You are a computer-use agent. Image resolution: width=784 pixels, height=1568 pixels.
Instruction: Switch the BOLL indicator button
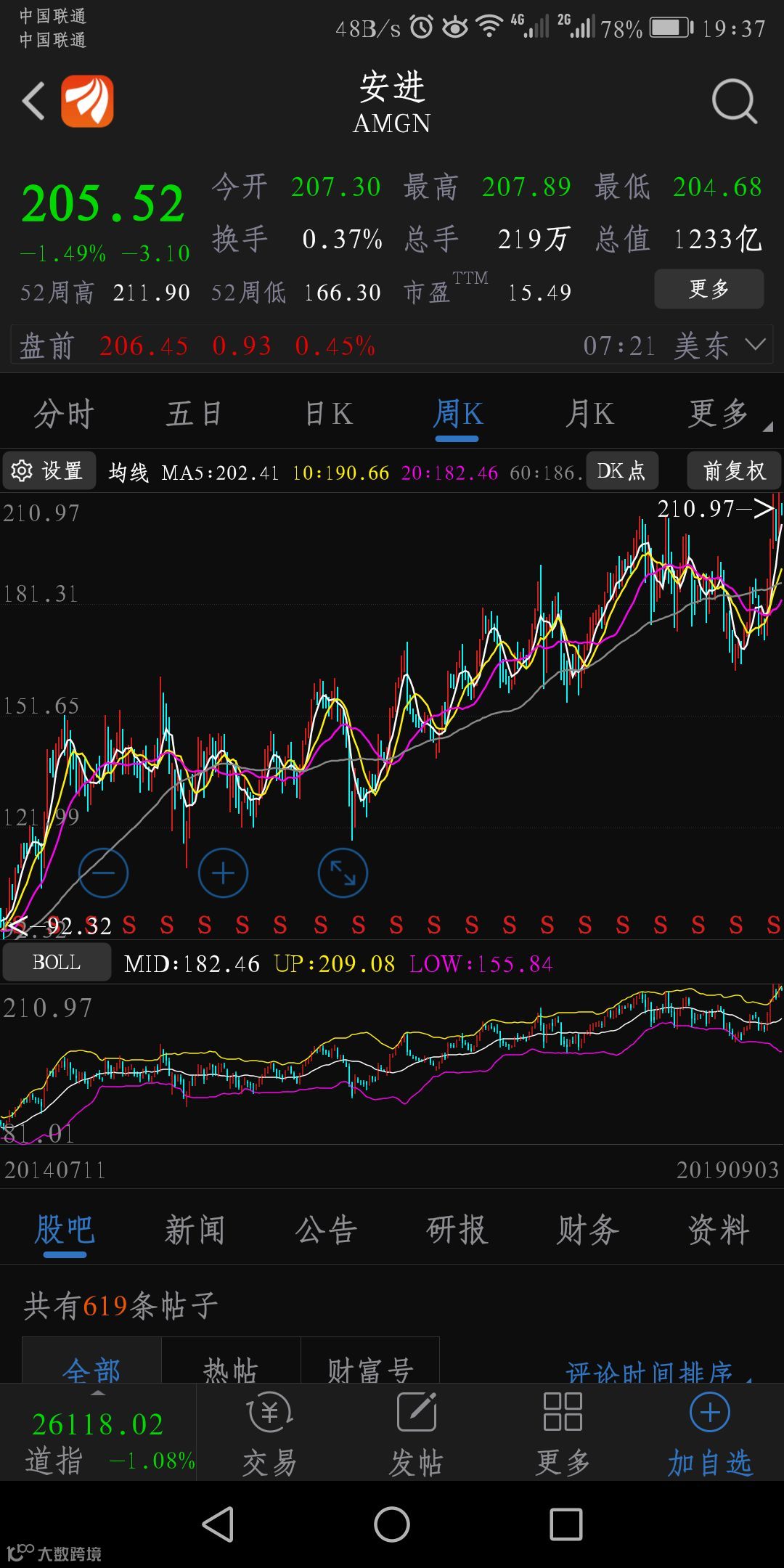click(x=57, y=963)
